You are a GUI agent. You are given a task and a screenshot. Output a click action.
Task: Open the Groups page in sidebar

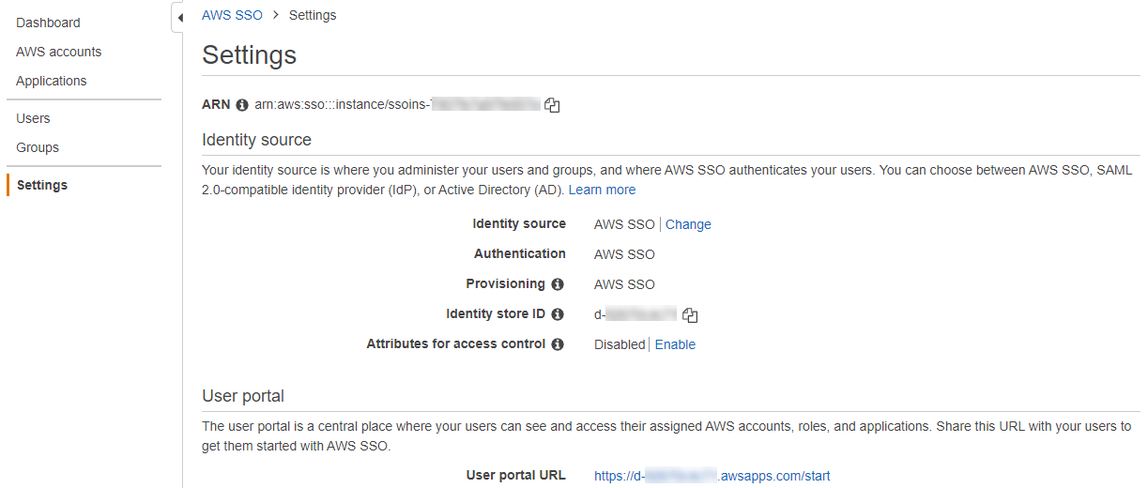coord(37,148)
